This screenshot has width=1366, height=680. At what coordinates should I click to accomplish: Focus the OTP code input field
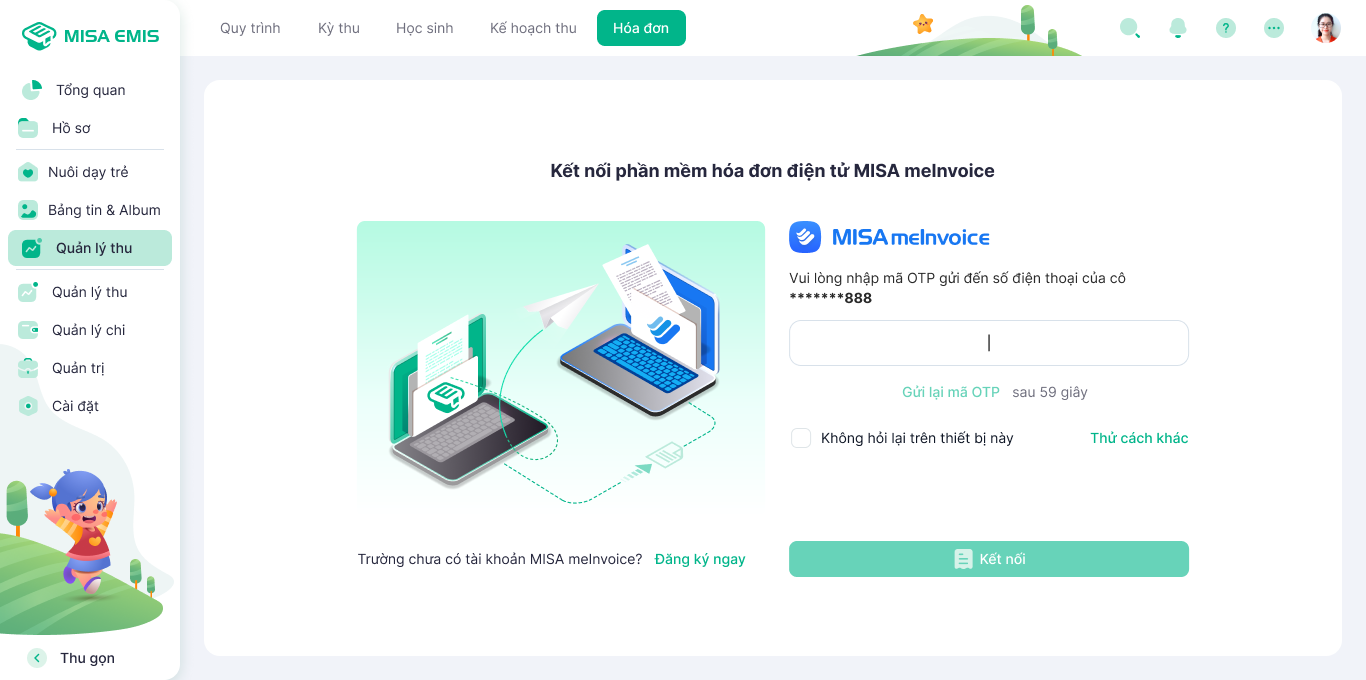(989, 343)
